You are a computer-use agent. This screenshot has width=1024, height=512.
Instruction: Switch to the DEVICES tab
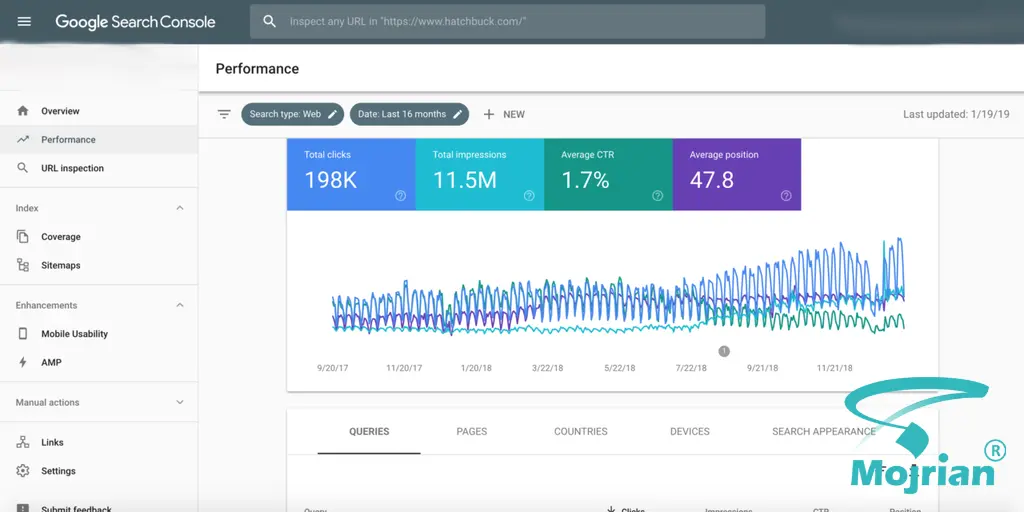[x=690, y=432]
